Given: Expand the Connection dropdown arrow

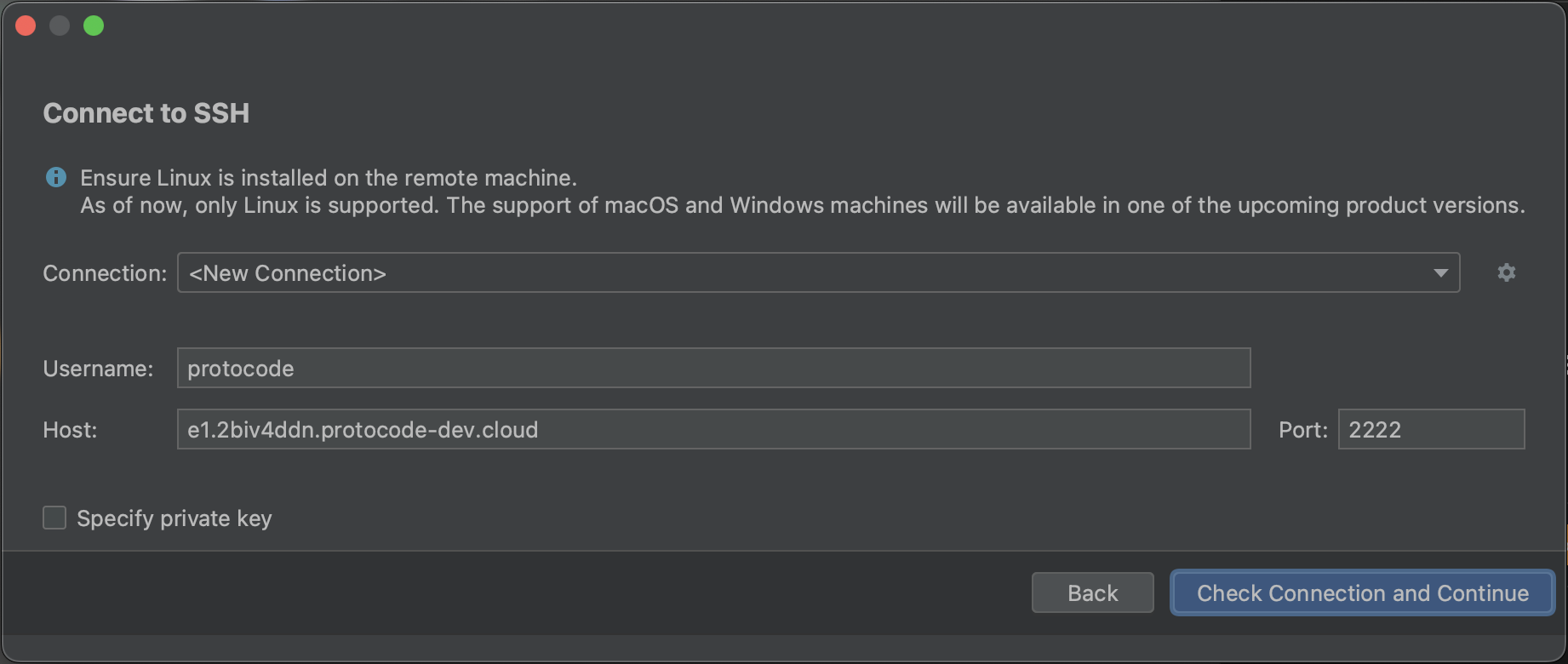Looking at the screenshot, I should click(1440, 272).
